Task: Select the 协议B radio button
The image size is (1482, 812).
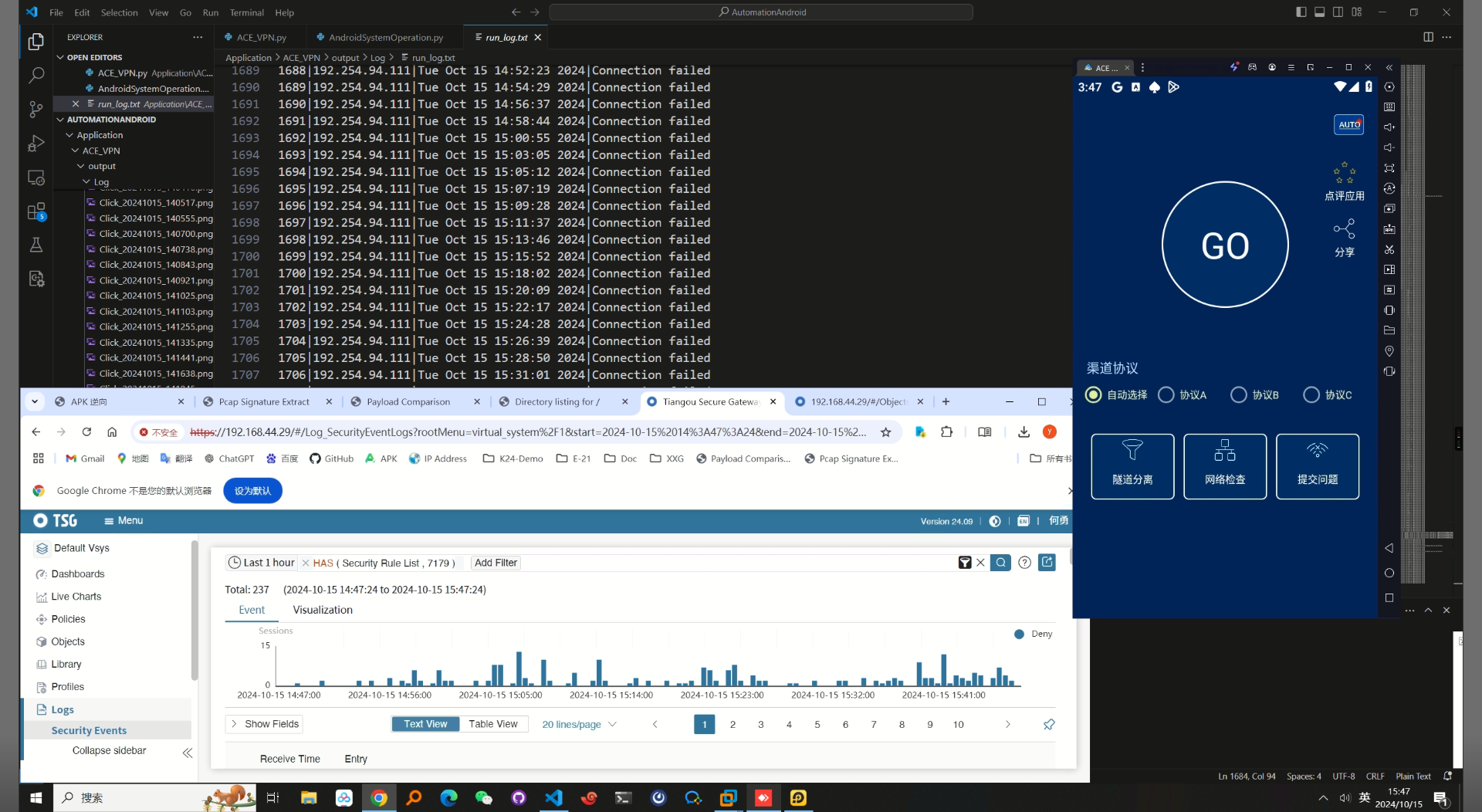Action: (x=1239, y=395)
